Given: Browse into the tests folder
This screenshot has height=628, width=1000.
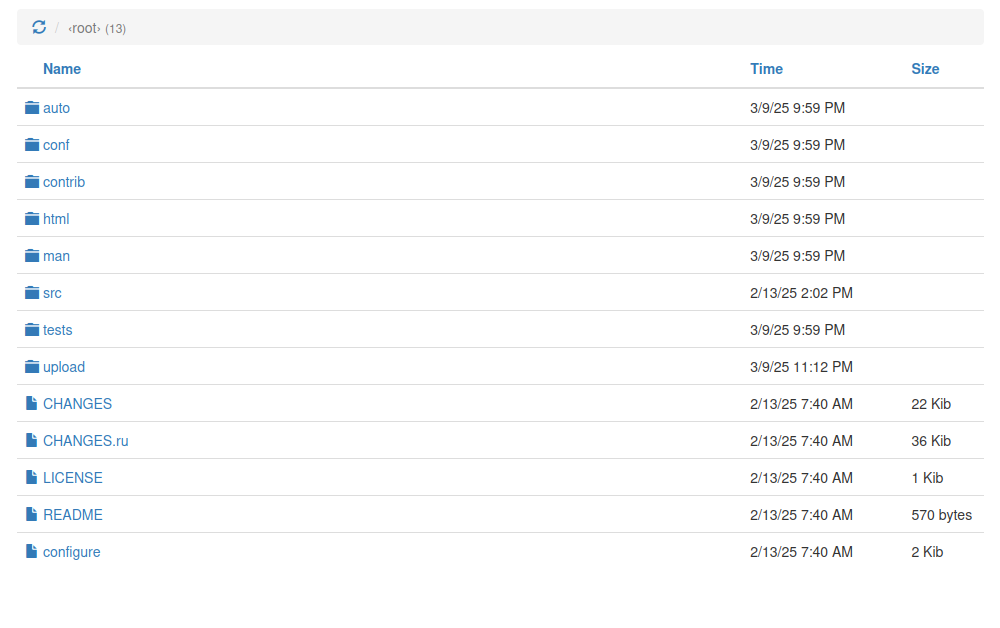Looking at the screenshot, I should (x=57, y=330).
